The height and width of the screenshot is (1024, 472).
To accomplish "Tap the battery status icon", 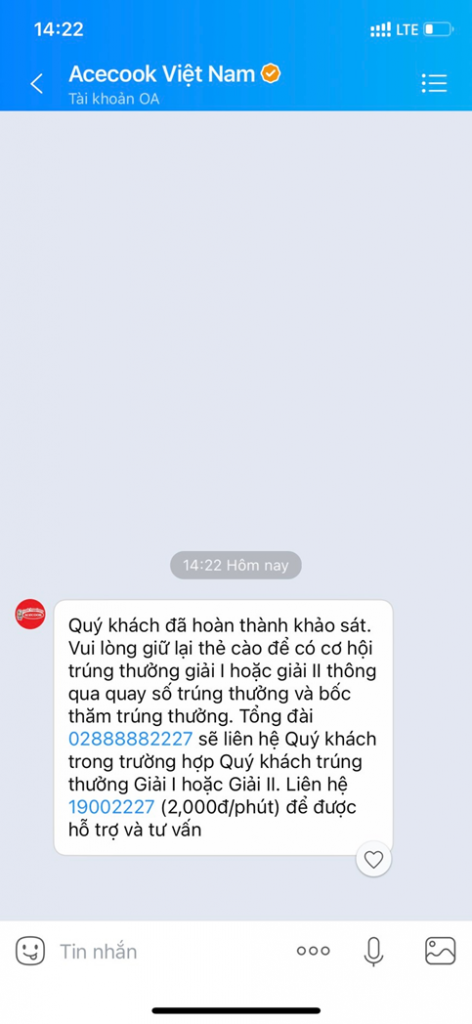I will (x=438, y=29).
